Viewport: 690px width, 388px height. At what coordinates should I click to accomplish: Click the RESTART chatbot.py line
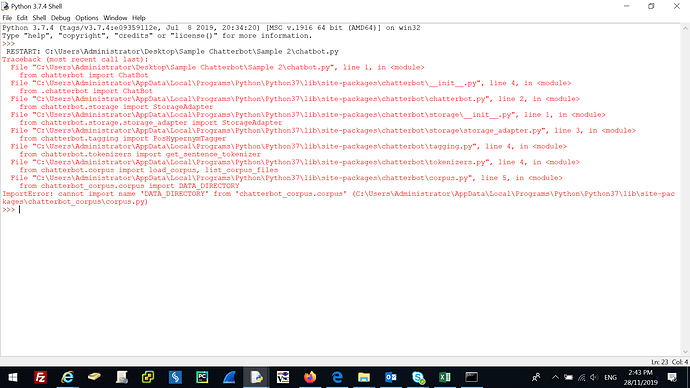(172, 51)
